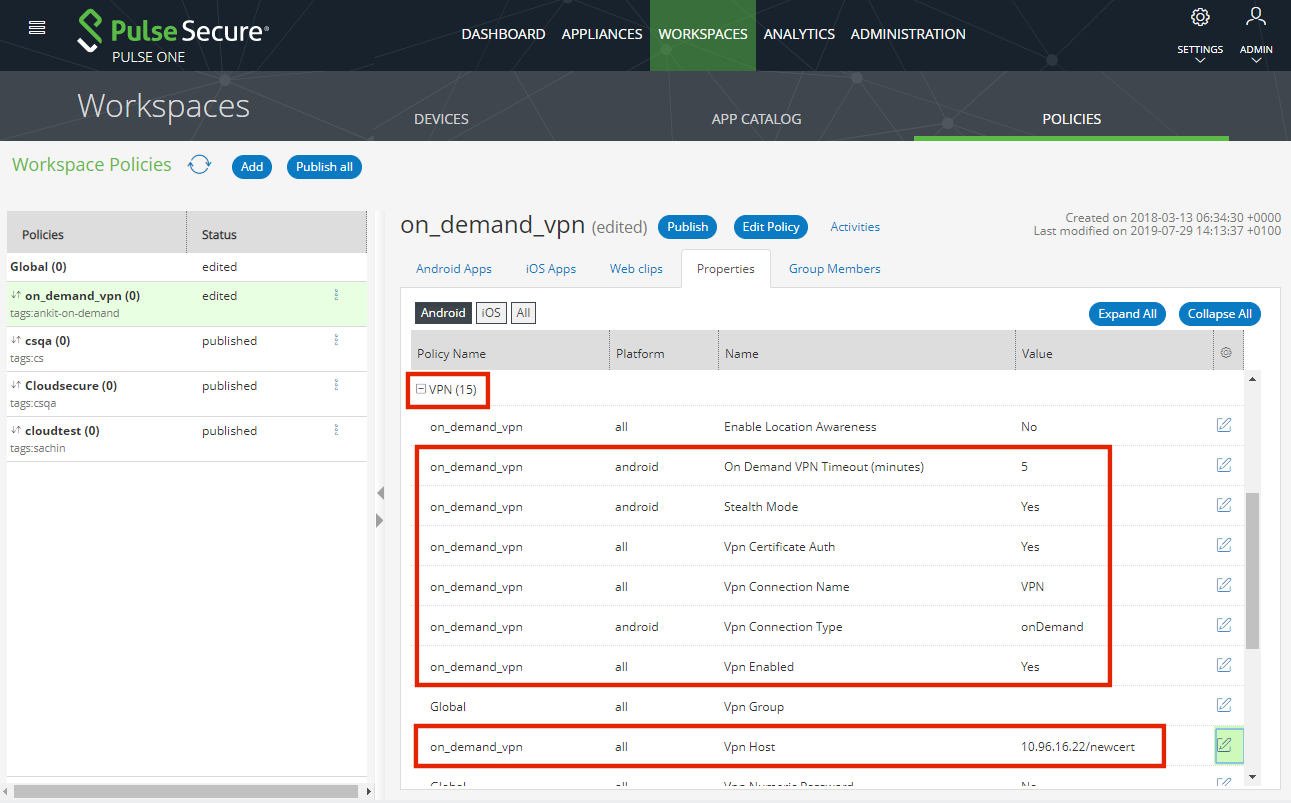Open options menu for on_demand_vpn policy

[336, 295]
